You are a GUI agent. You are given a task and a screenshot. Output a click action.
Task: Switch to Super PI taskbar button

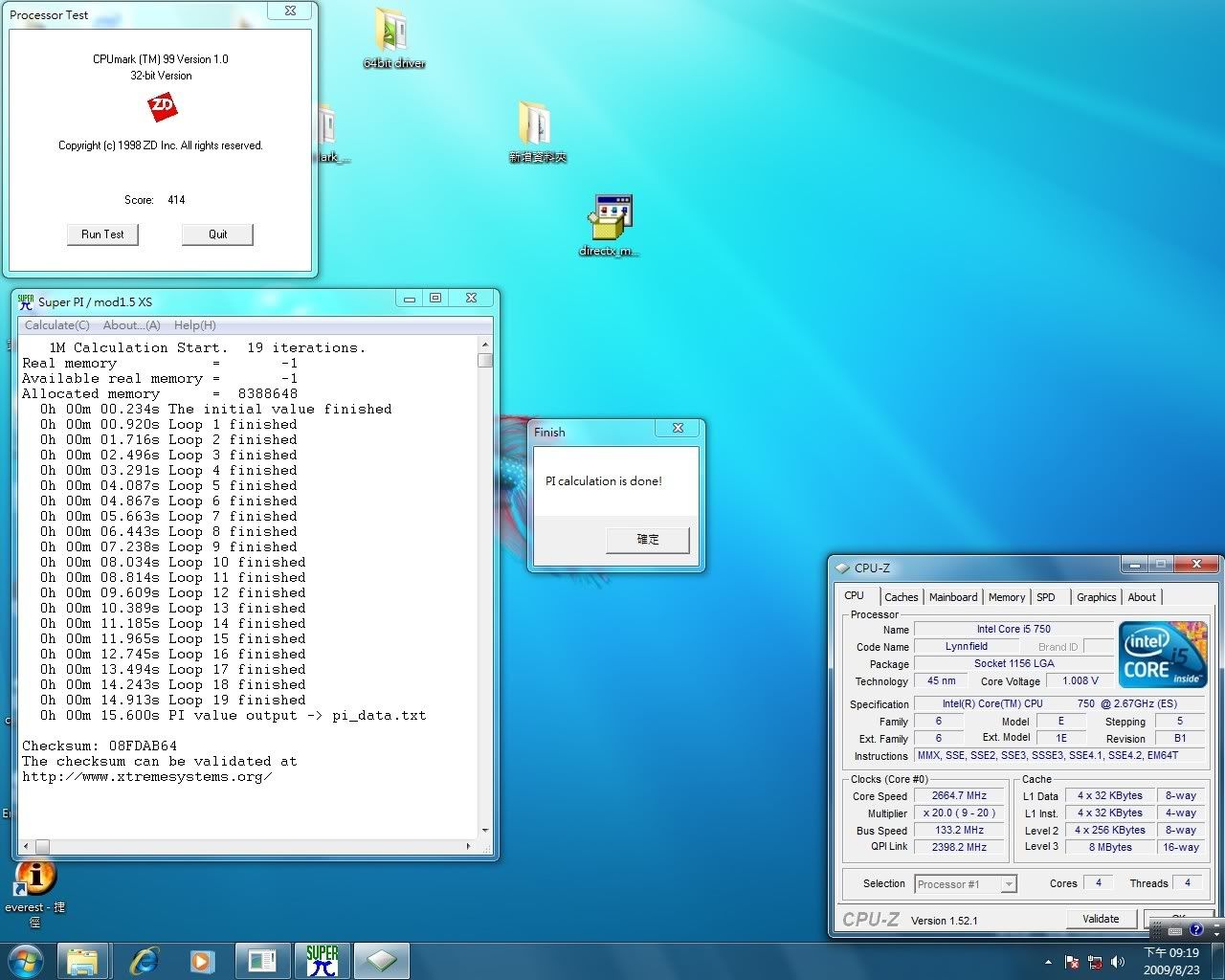coord(323,961)
